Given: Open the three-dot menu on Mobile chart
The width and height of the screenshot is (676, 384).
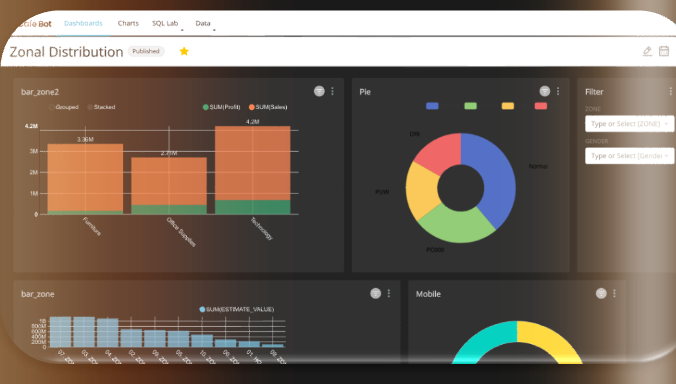Looking at the screenshot, I should coord(614,293).
